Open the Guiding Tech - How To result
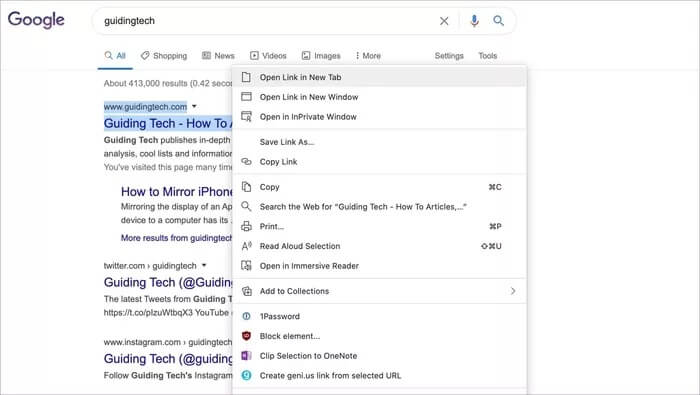This screenshot has height=395, width=700. coord(168,123)
